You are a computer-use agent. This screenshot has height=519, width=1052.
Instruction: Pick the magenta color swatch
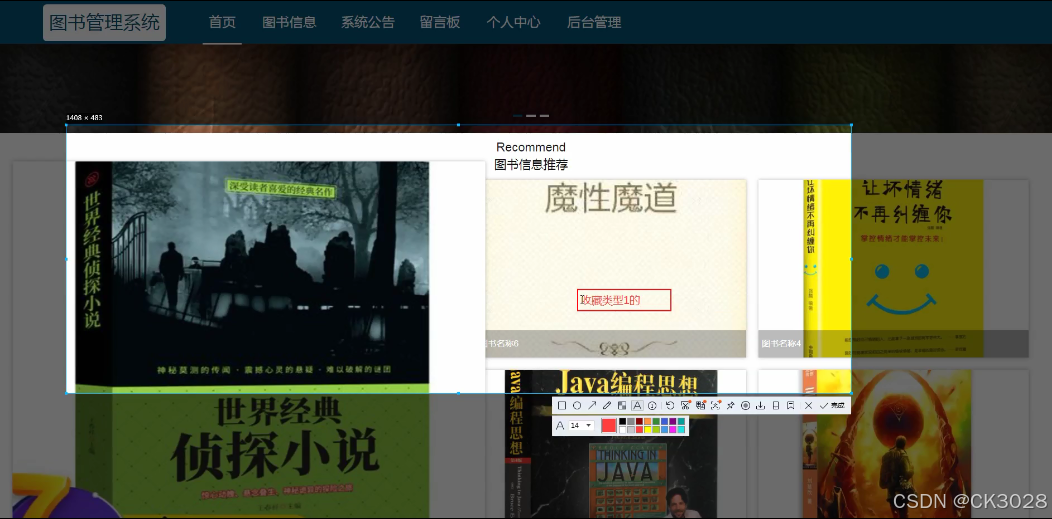pos(672,430)
